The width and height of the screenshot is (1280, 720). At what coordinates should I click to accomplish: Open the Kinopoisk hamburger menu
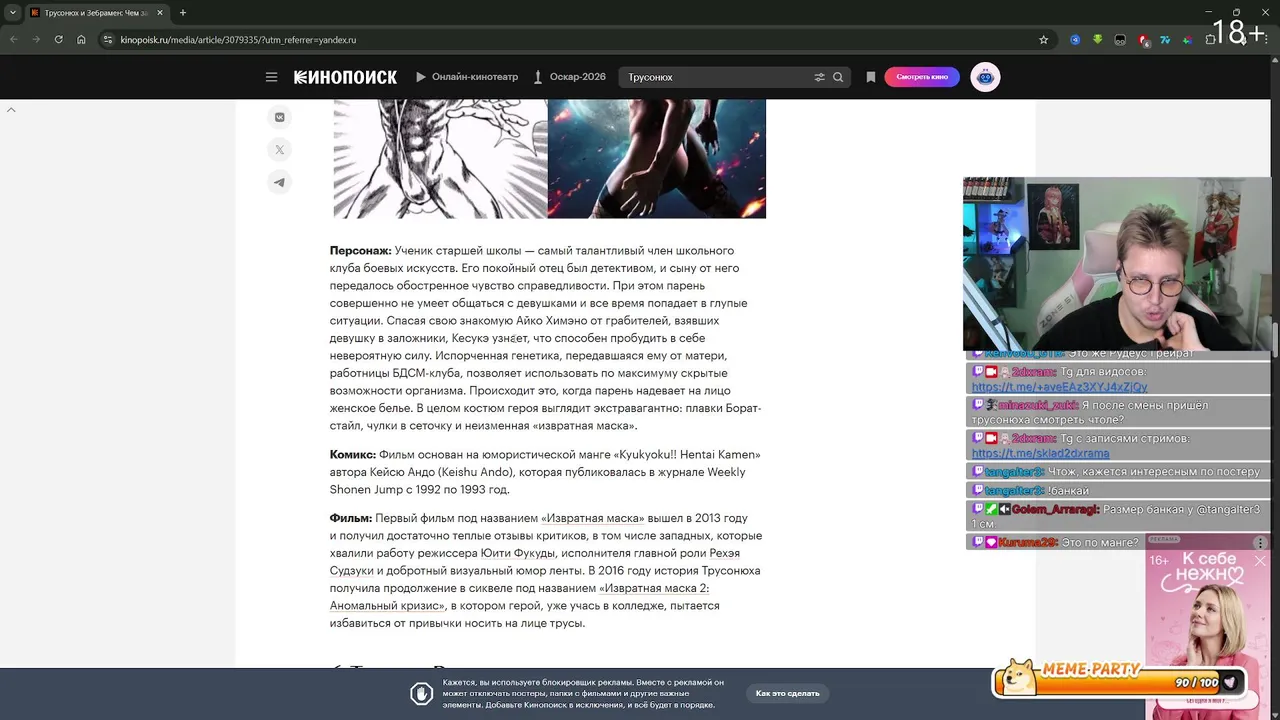click(x=271, y=77)
